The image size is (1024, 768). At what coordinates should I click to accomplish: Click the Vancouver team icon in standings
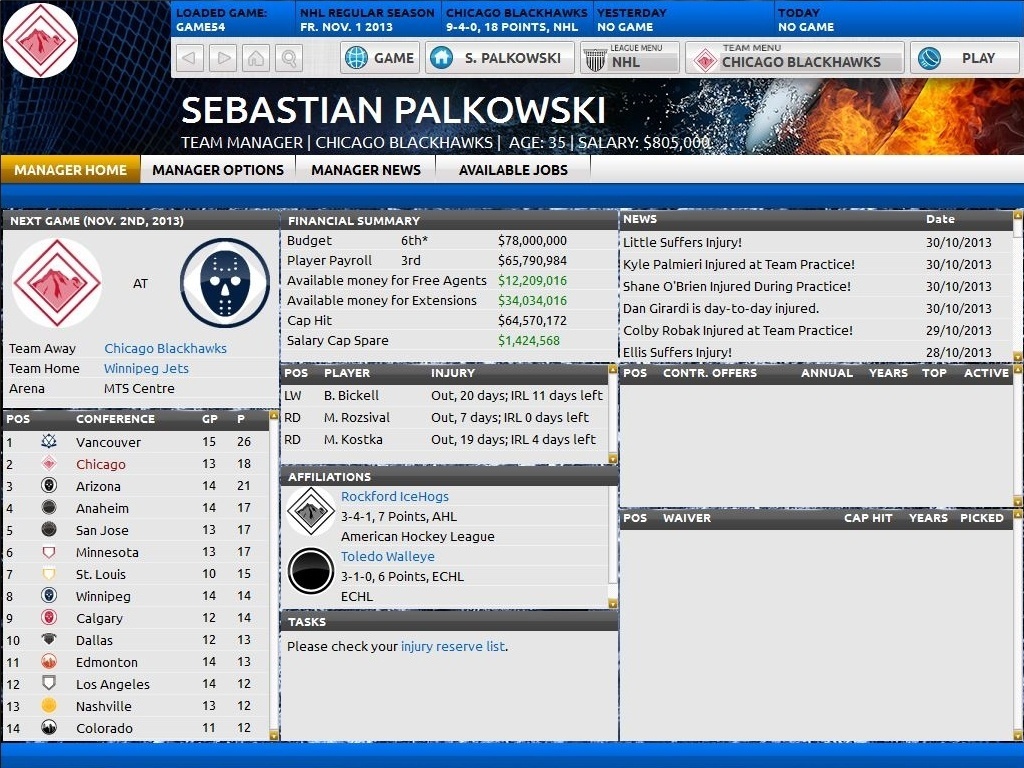49,441
